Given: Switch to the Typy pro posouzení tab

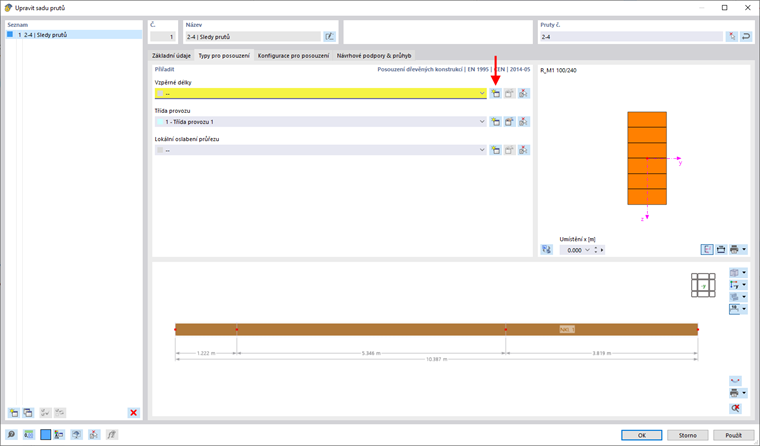Looking at the screenshot, I should [x=224, y=56].
